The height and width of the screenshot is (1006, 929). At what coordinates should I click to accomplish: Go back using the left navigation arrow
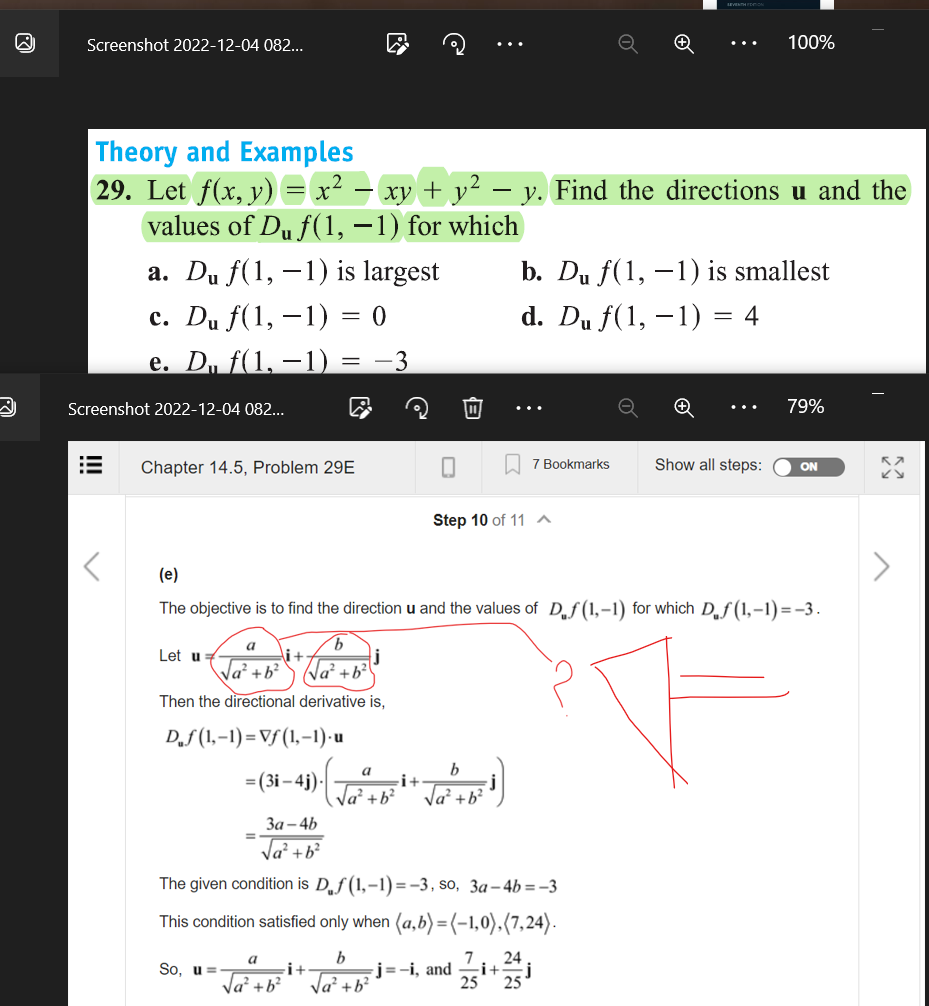pos(91,567)
